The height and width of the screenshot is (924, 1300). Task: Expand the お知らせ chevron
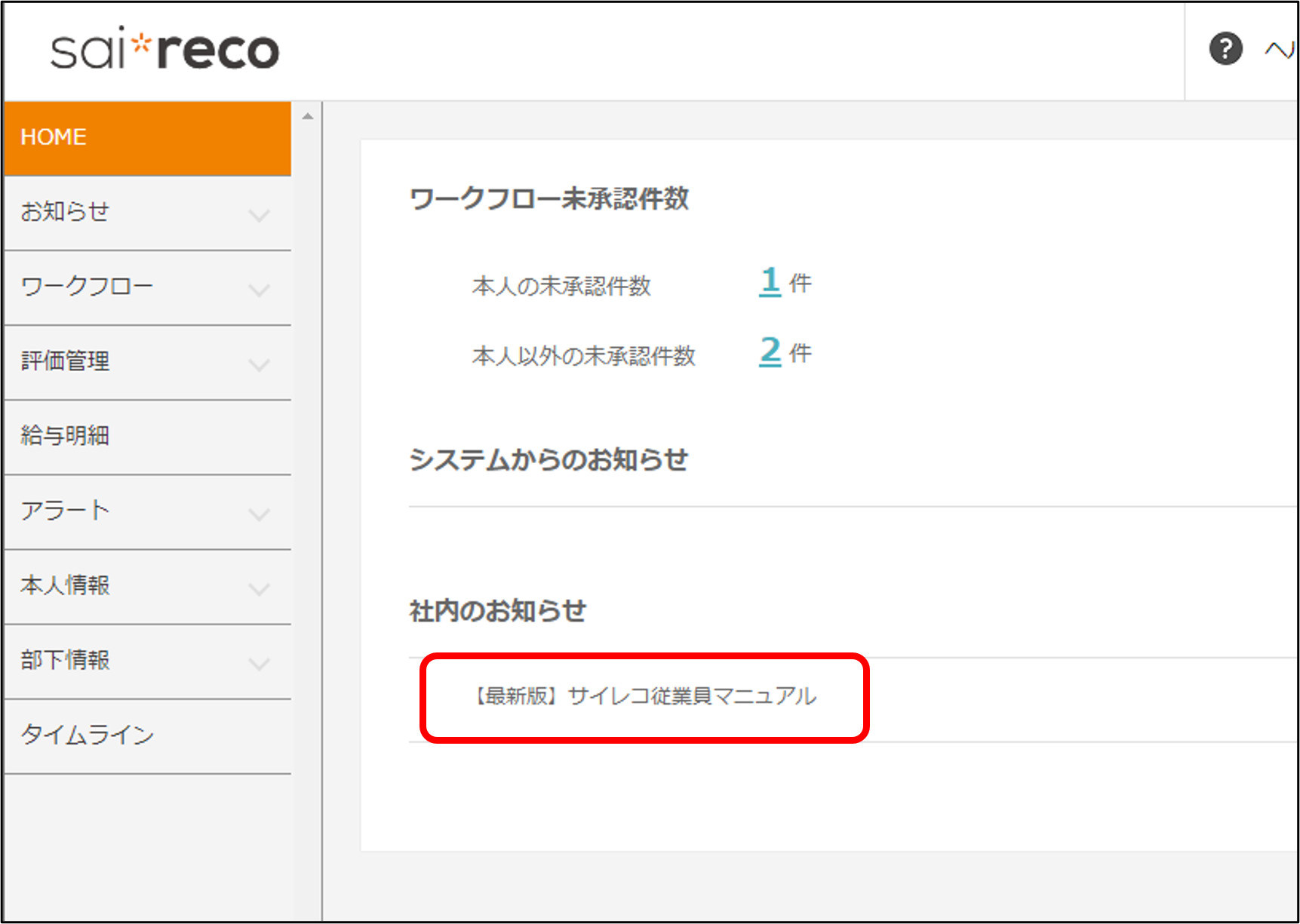click(259, 215)
